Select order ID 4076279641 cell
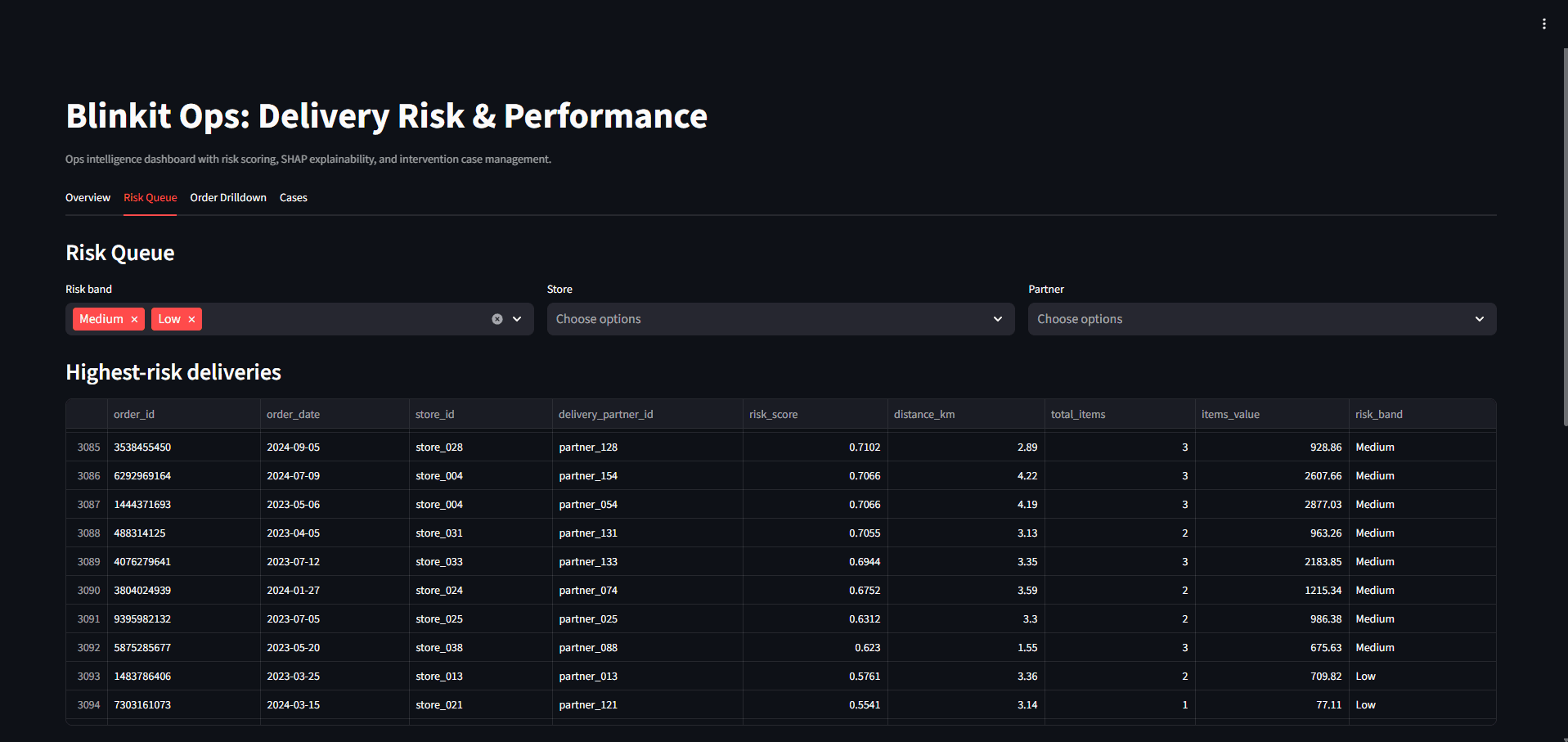1568x742 pixels. click(x=184, y=562)
